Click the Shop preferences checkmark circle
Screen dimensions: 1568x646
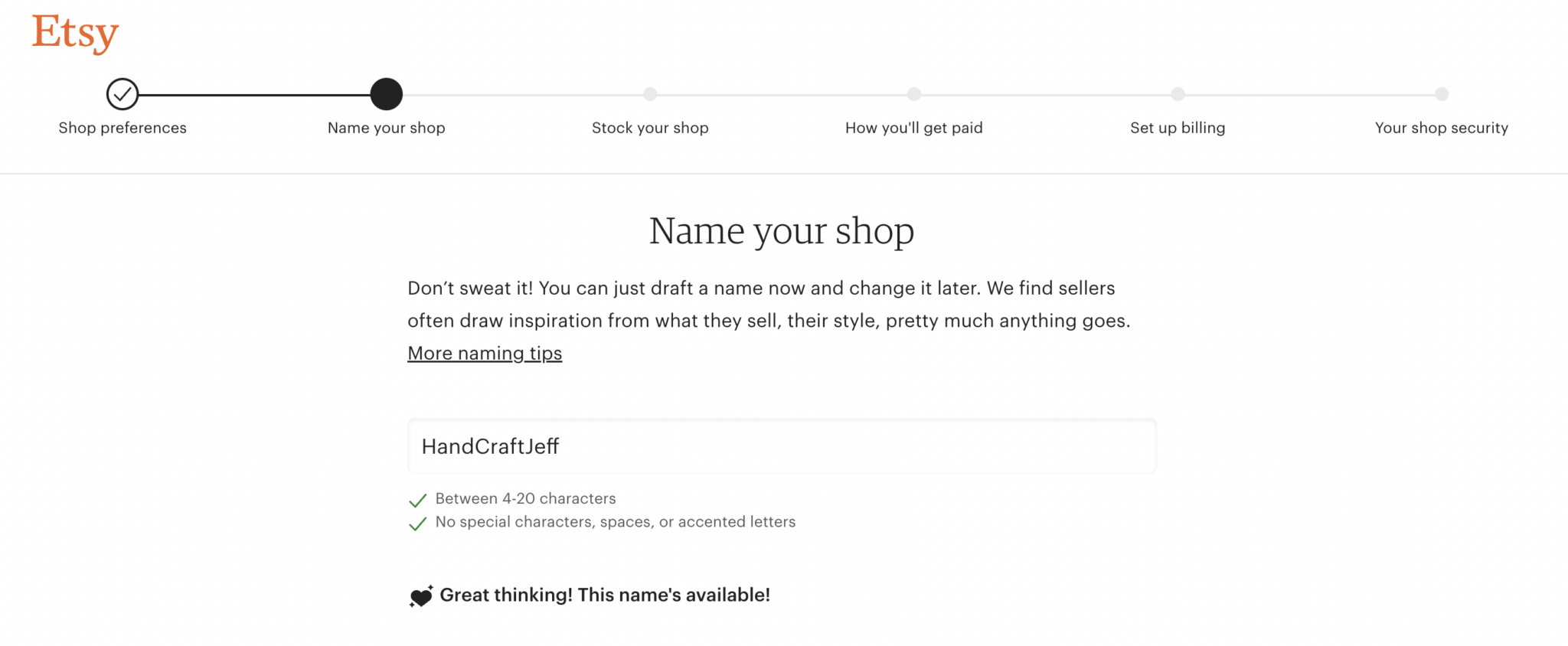[122, 94]
